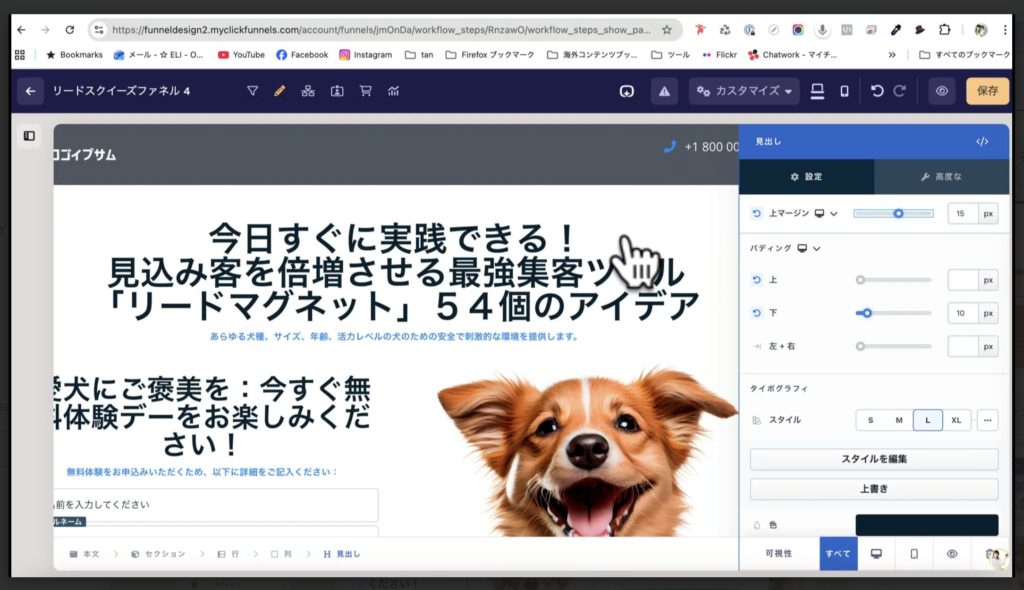This screenshot has width=1024, height=590.
Task: Click the undo arrow icon
Action: (877, 90)
